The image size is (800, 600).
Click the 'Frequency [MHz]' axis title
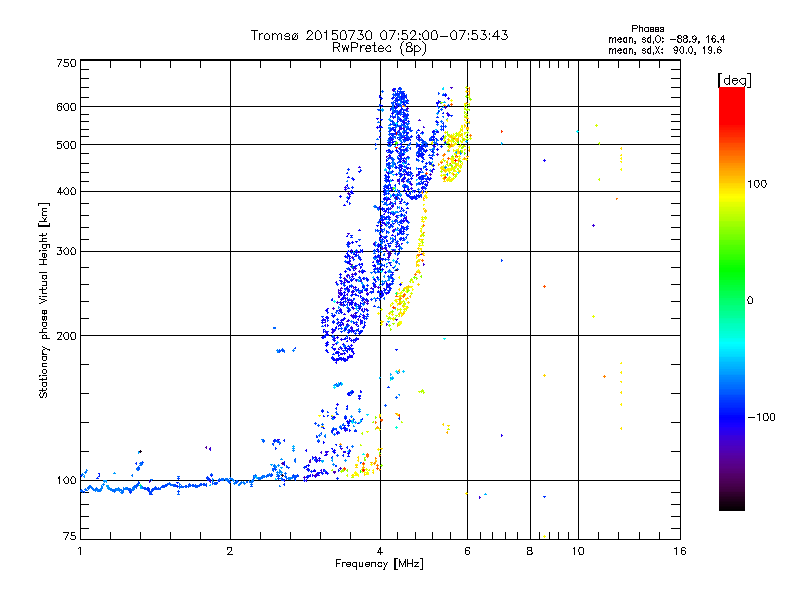(x=379, y=564)
